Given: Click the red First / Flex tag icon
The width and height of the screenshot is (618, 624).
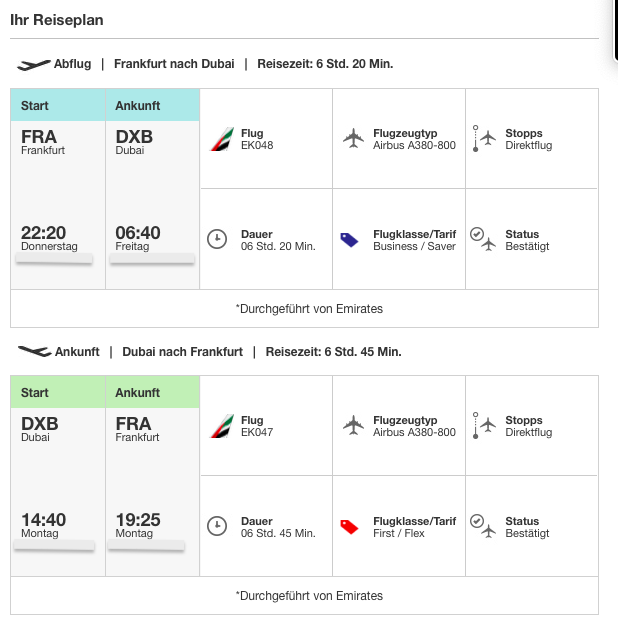Looking at the screenshot, I should point(349,526).
